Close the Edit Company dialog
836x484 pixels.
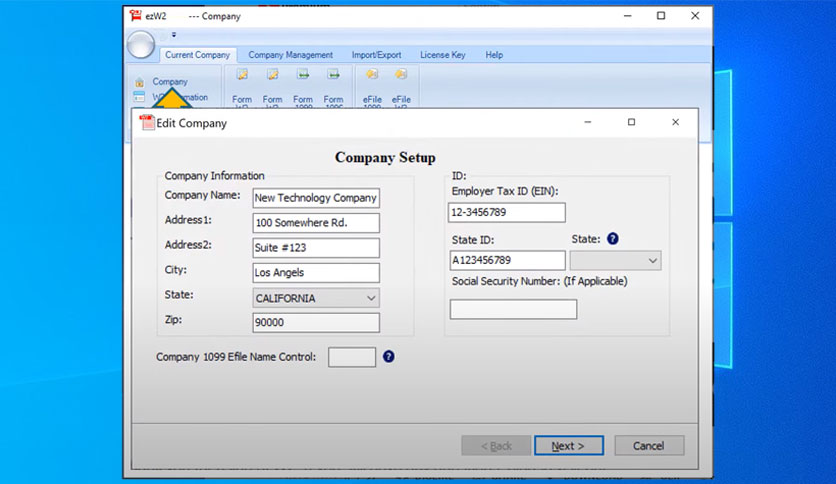[676, 122]
